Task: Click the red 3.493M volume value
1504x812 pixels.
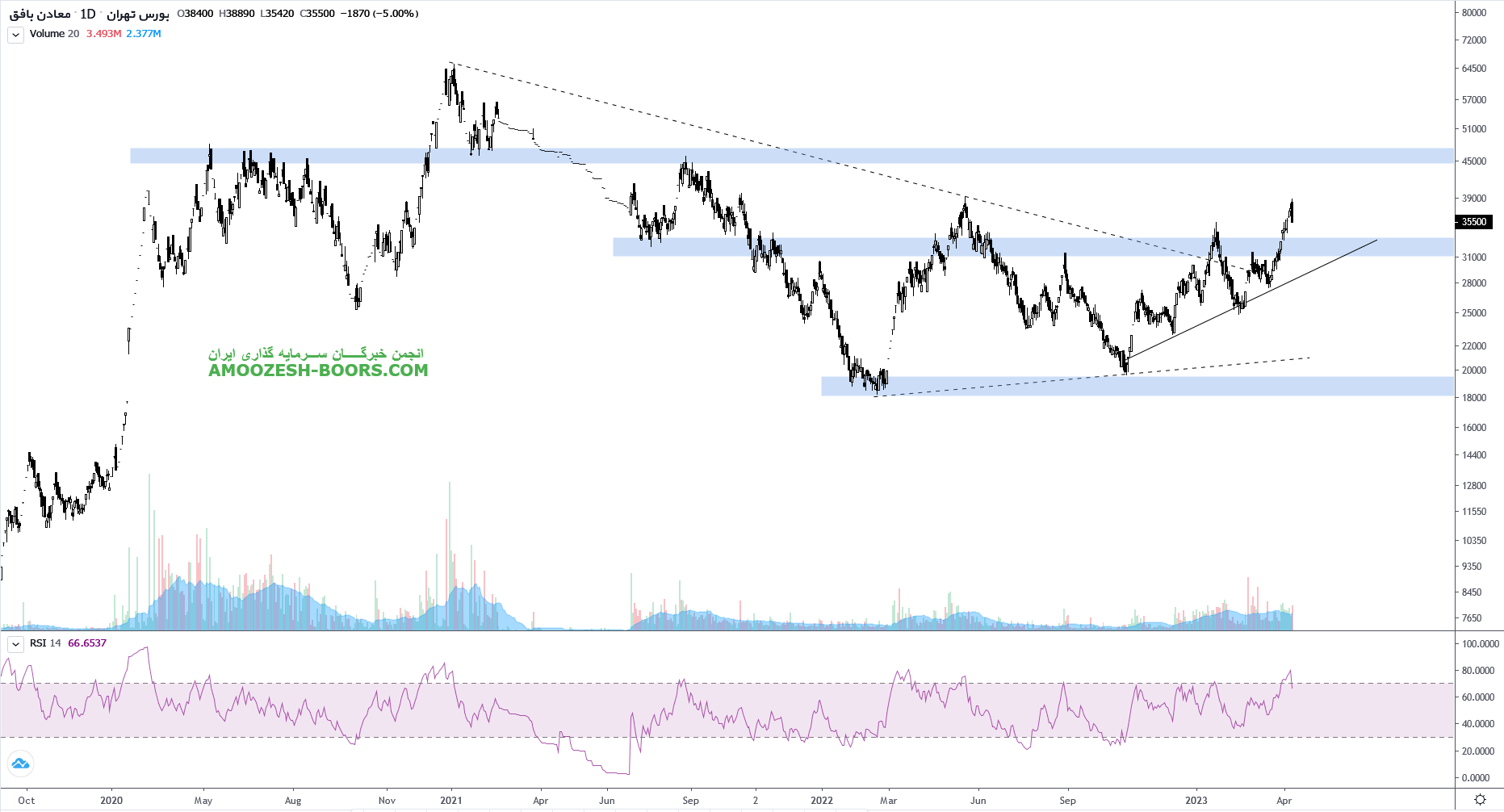Action: point(103,34)
